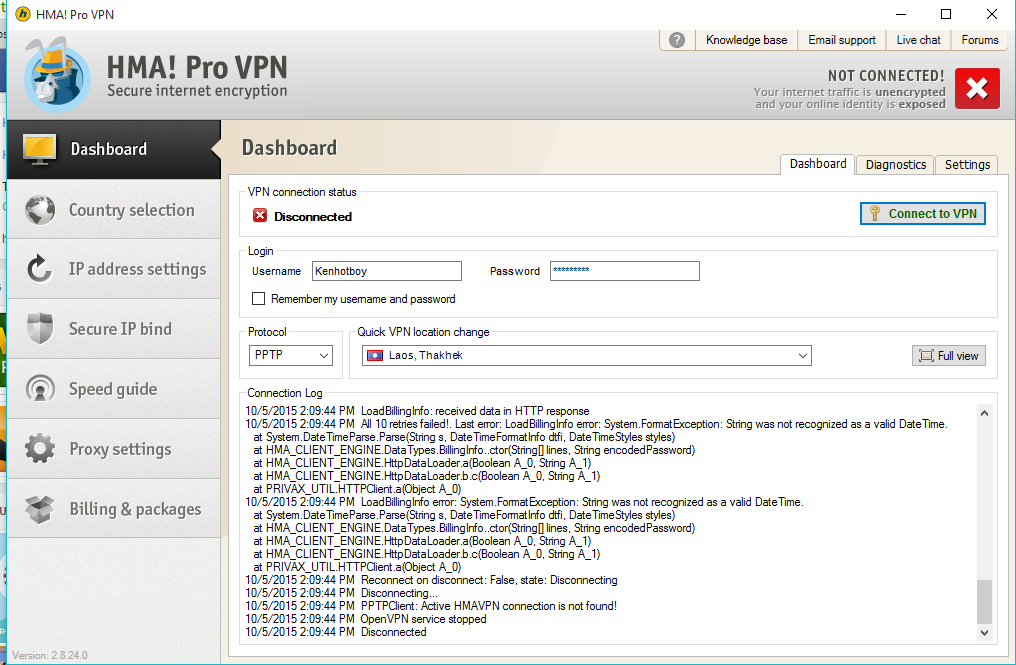Image resolution: width=1016 pixels, height=665 pixels.
Task: Click Connect to VPN button
Action: (x=923, y=214)
